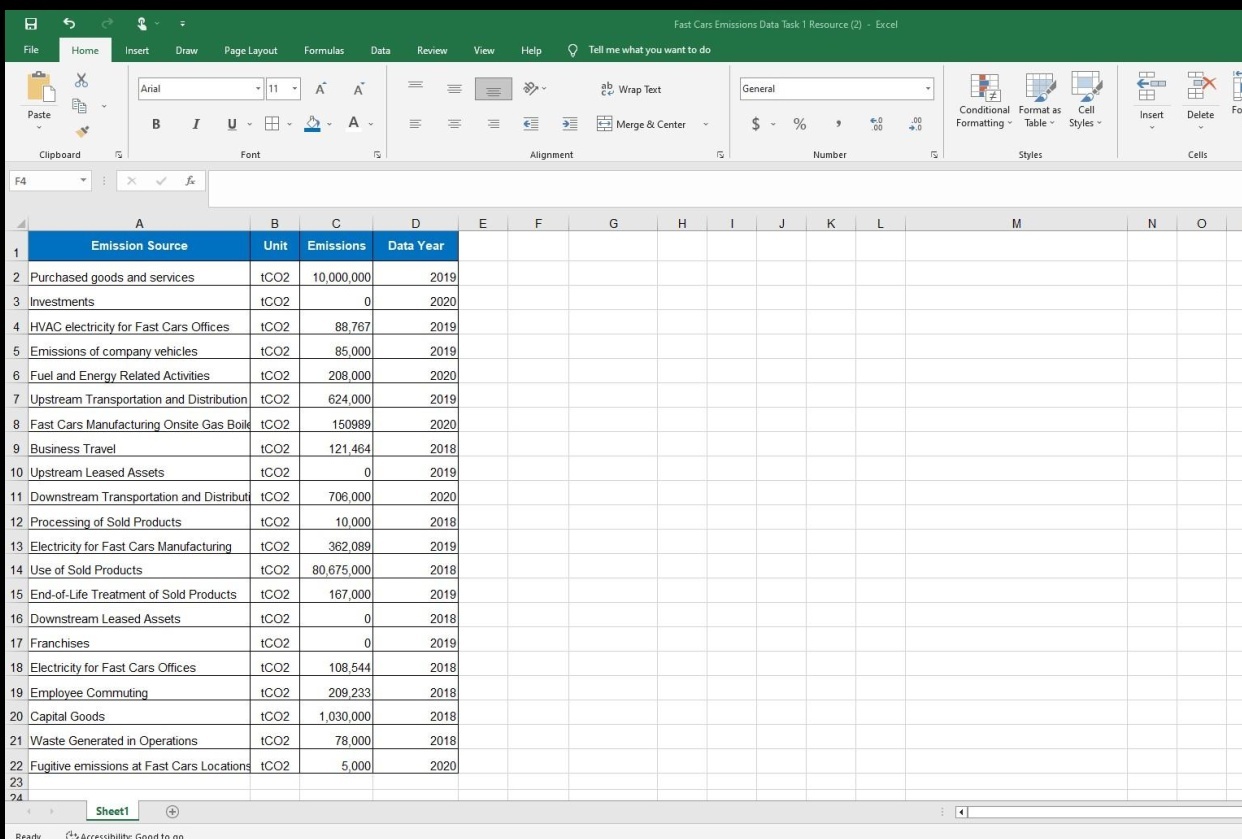Screen dimensions: 1242x839
Task: Click the Comma Style icon
Action: click(x=839, y=124)
